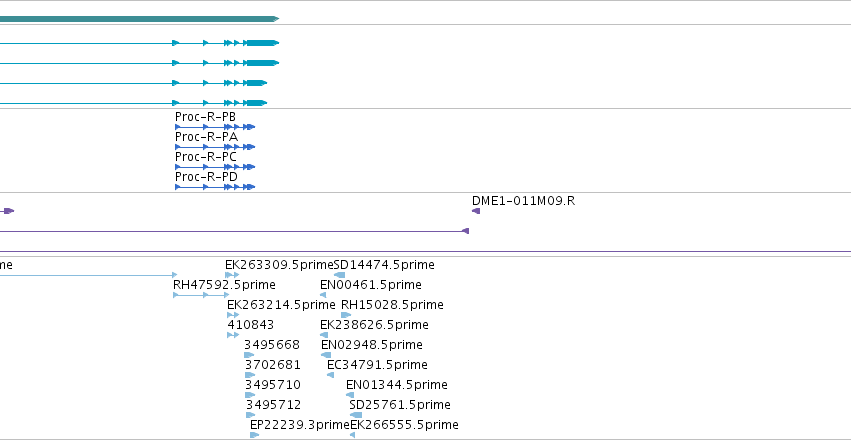851x440 pixels.
Task: Click the glyph under 3495710 label
Action: click(250, 395)
